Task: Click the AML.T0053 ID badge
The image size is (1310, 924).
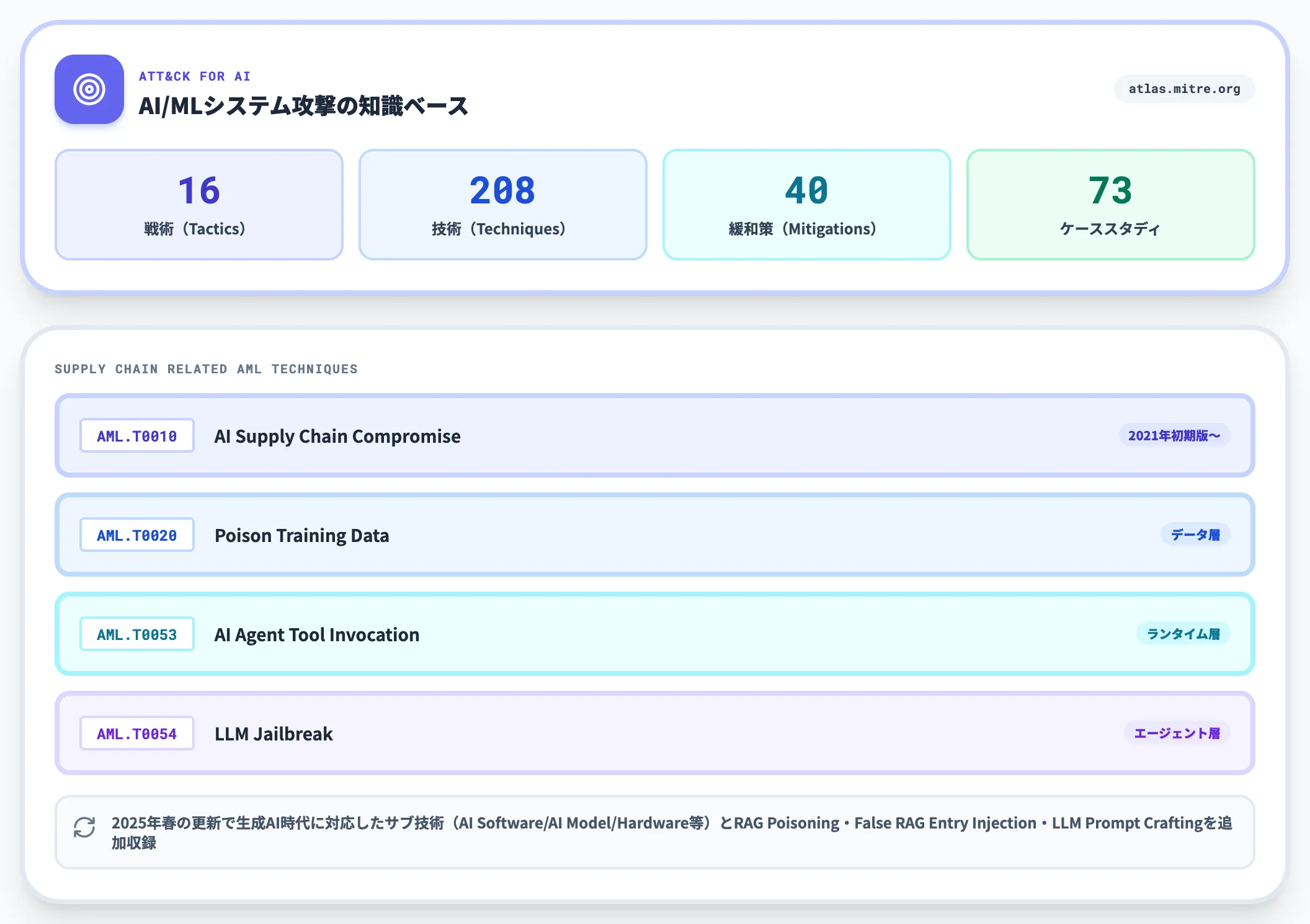Action: pos(137,634)
